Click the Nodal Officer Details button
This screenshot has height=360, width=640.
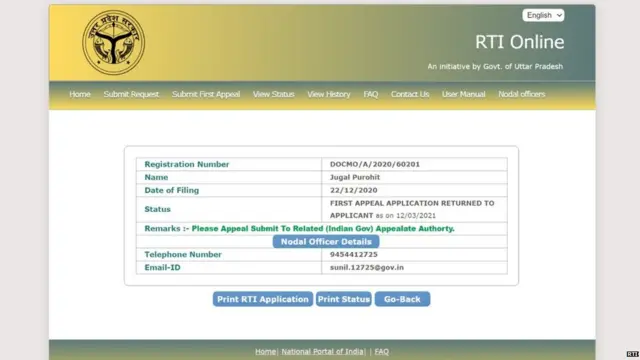tap(326, 242)
